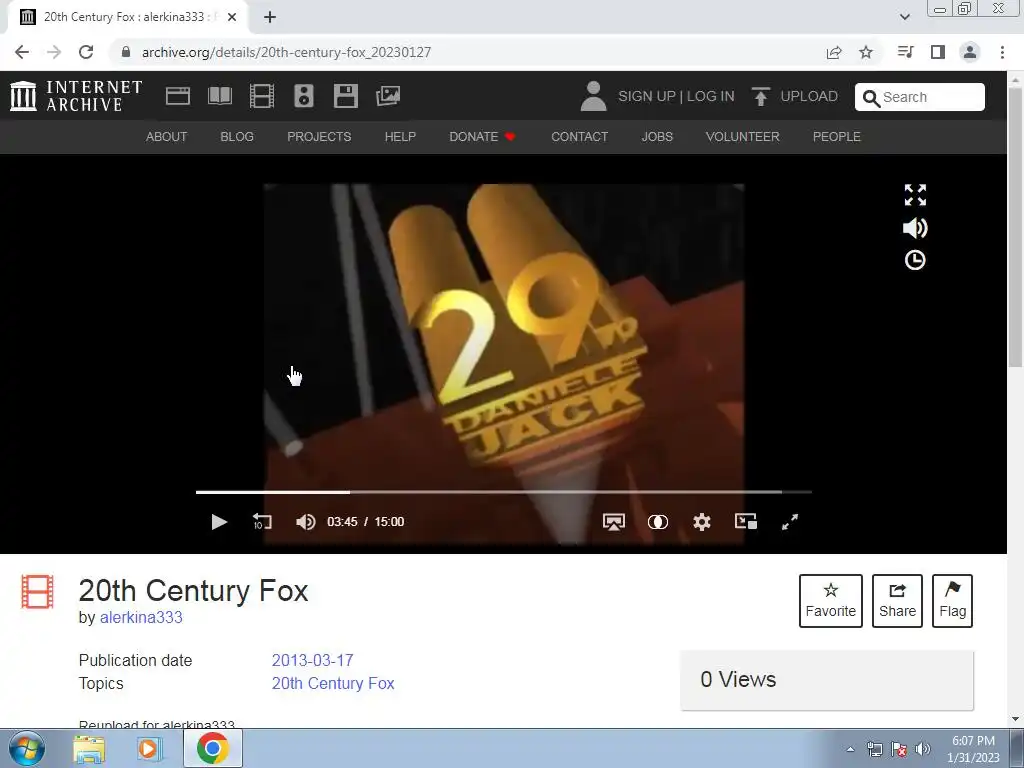Screen dimensions: 1024x768
Task: Click the user avatar icon beside Sign Up
Action: click(x=593, y=96)
